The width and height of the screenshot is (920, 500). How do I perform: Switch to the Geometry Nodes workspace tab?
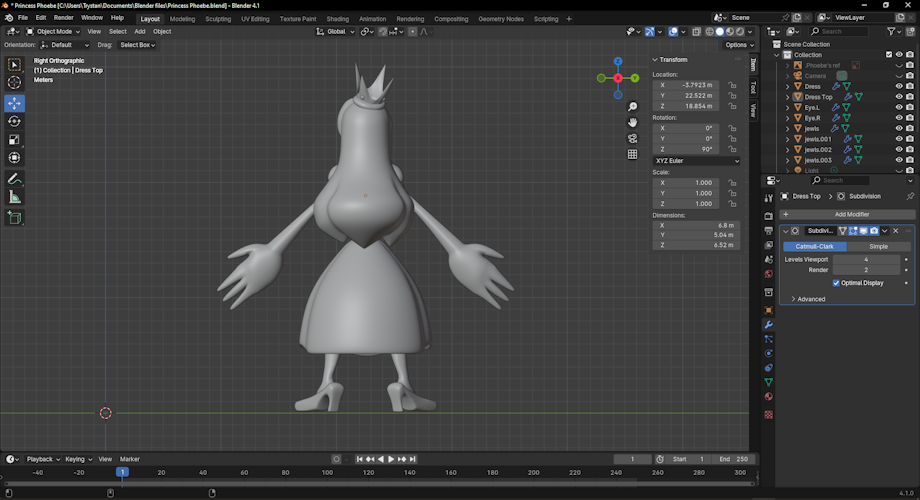coord(500,19)
